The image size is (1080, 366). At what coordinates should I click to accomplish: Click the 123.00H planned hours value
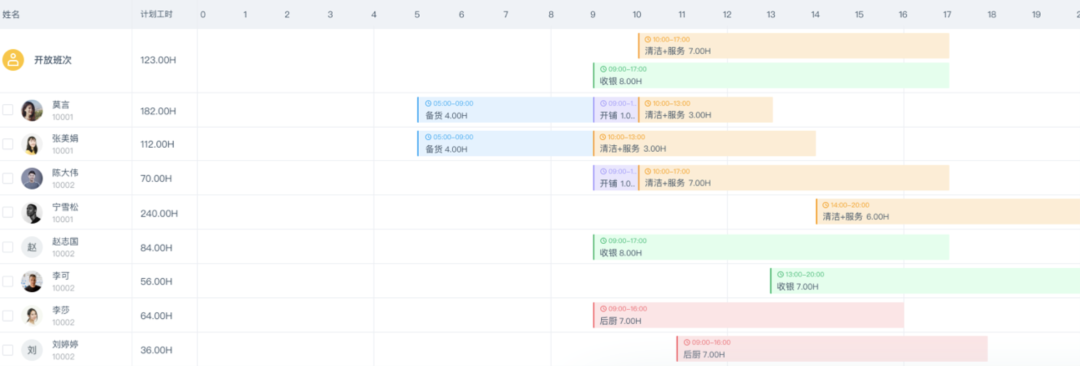click(x=158, y=60)
